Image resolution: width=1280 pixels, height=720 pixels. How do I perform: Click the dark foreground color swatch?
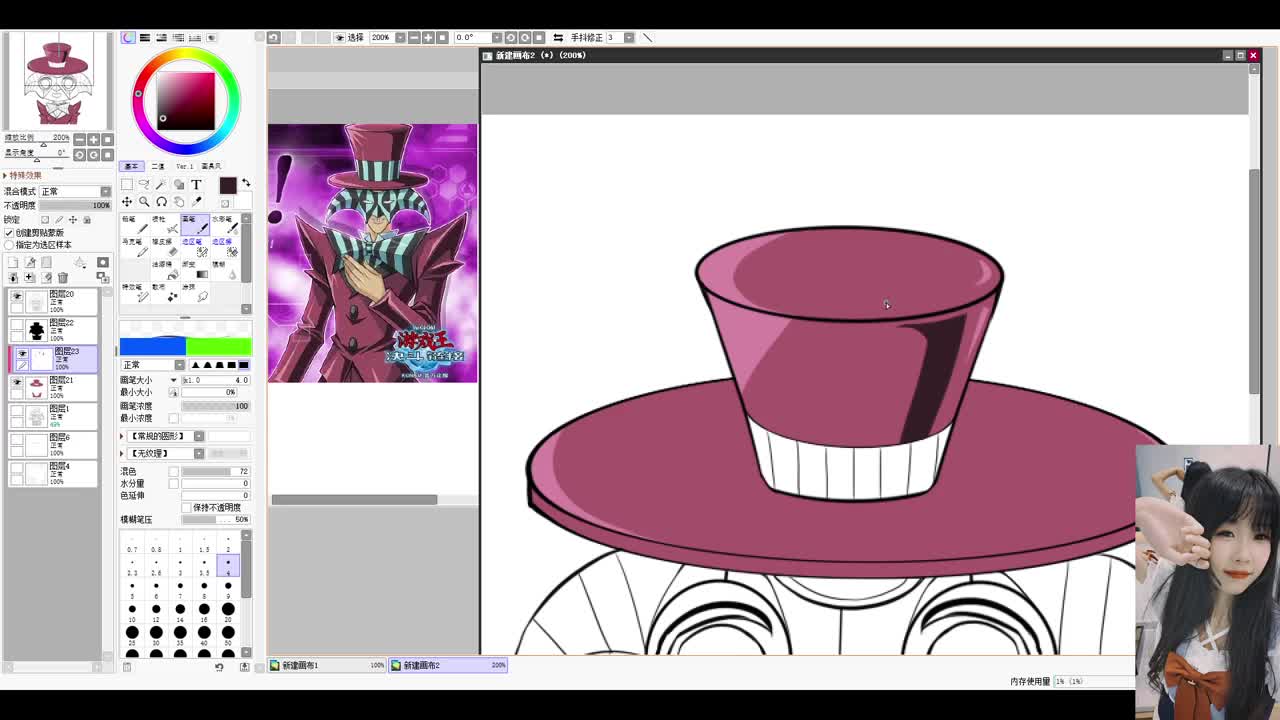[x=228, y=185]
